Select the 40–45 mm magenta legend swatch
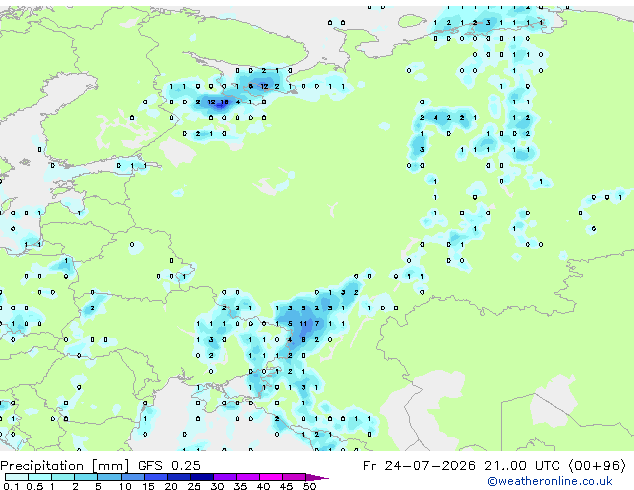 tap(271, 477)
